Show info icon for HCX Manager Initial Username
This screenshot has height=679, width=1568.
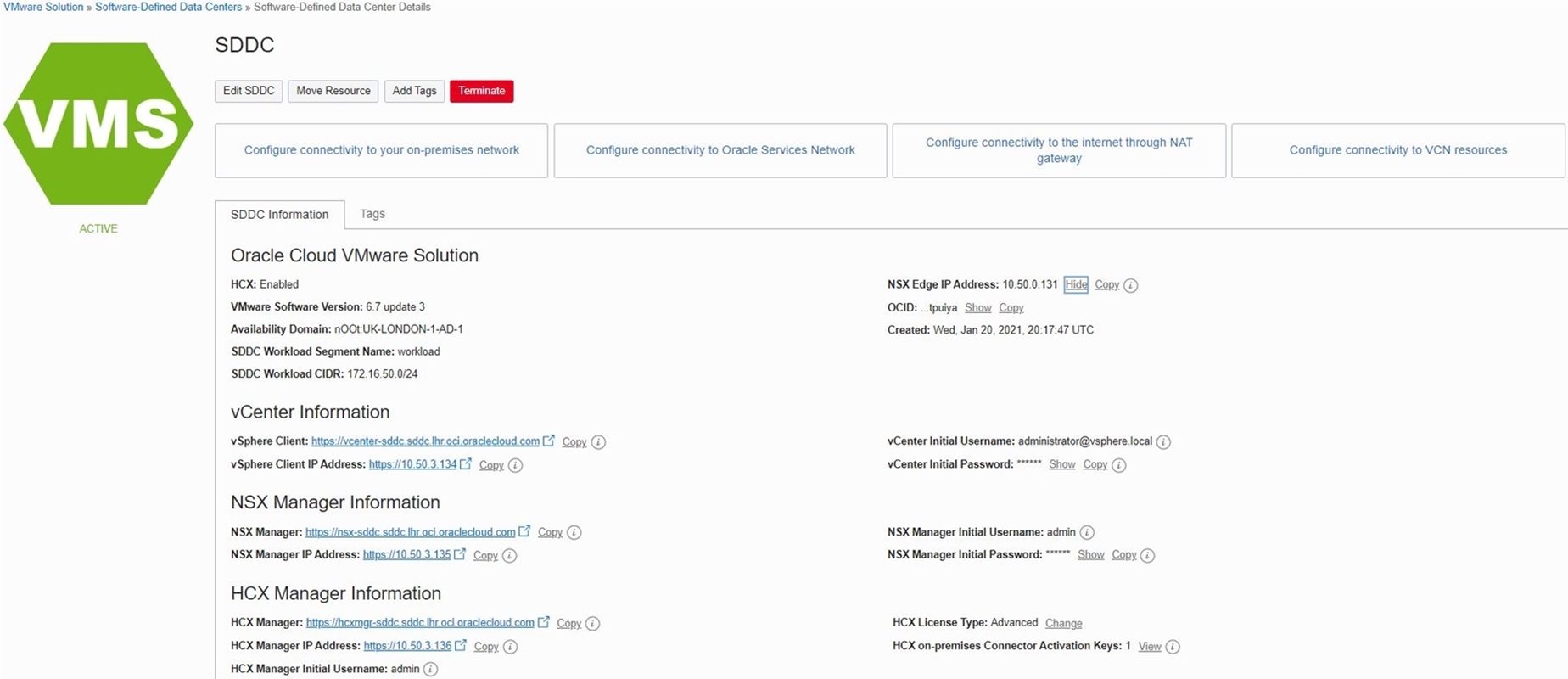click(x=430, y=670)
